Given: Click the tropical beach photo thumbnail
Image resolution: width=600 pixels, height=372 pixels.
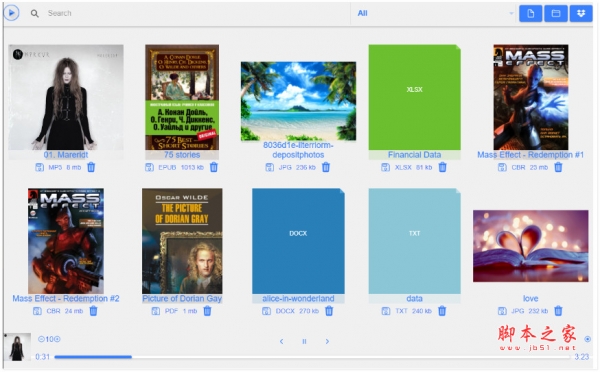Looking at the screenshot, I should pos(298,101).
